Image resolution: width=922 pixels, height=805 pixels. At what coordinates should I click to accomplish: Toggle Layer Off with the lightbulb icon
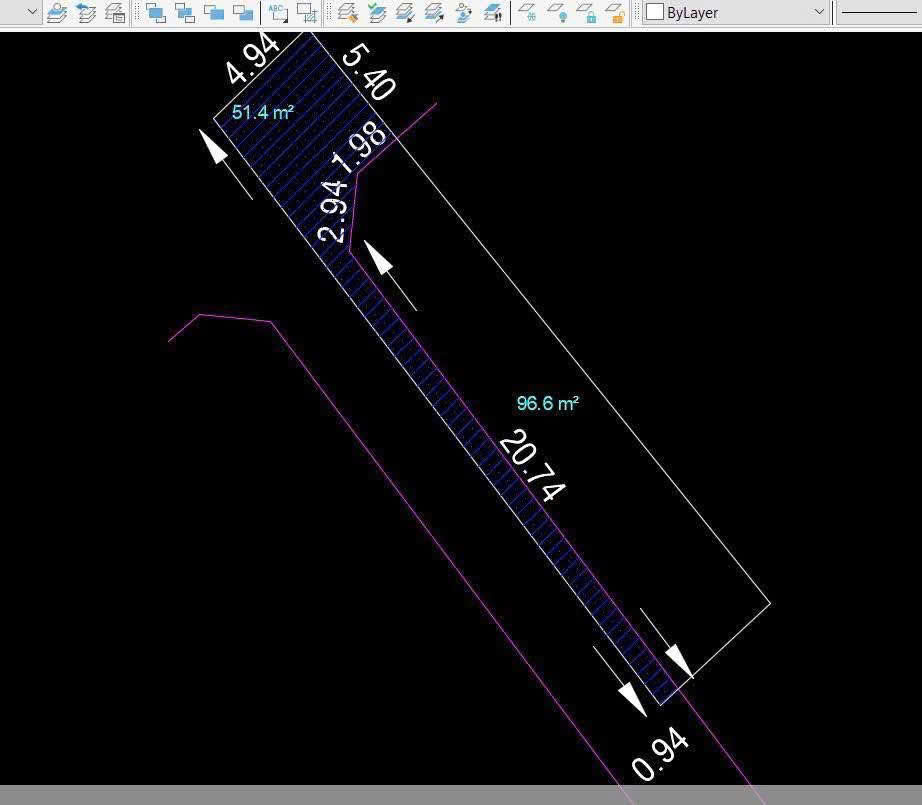point(560,13)
